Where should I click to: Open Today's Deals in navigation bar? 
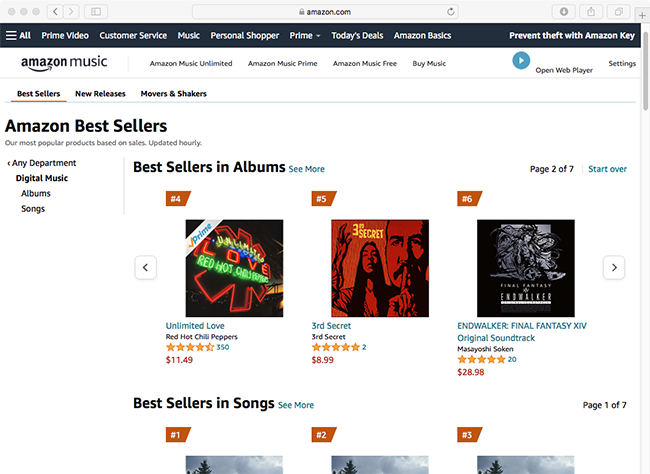point(358,35)
